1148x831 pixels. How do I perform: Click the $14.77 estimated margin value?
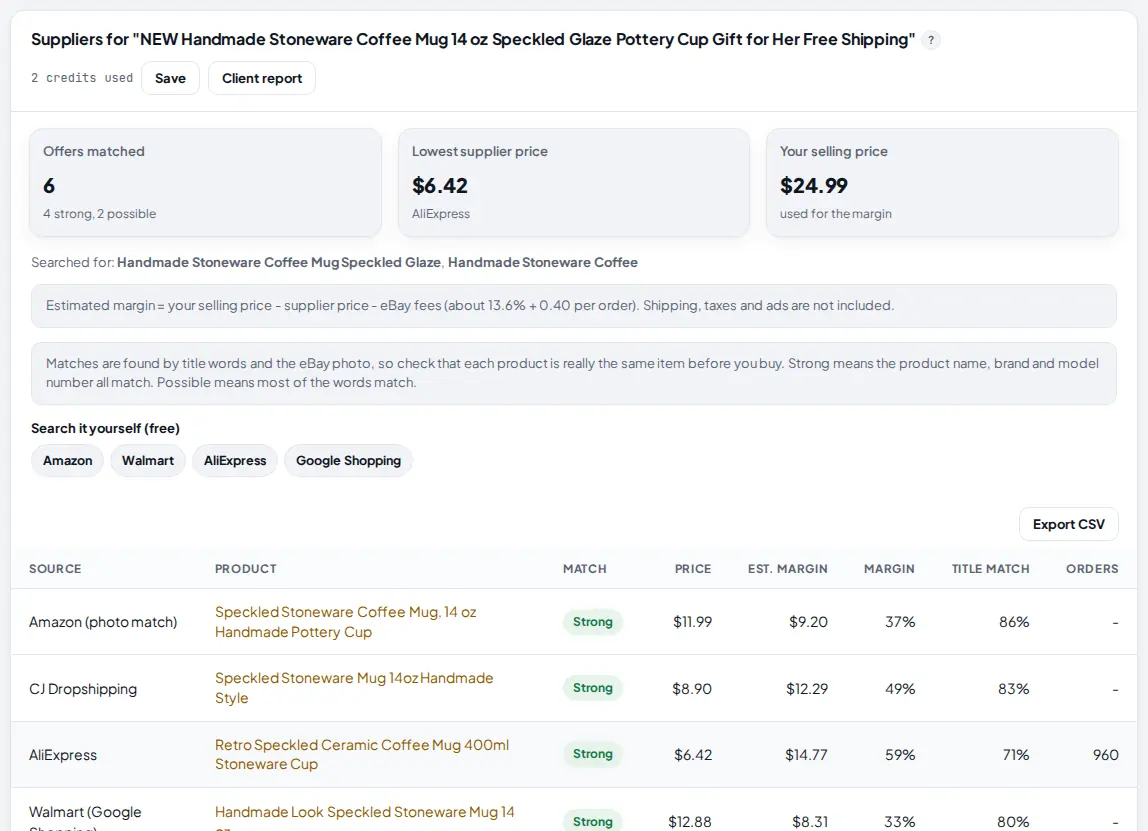(806, 755)
